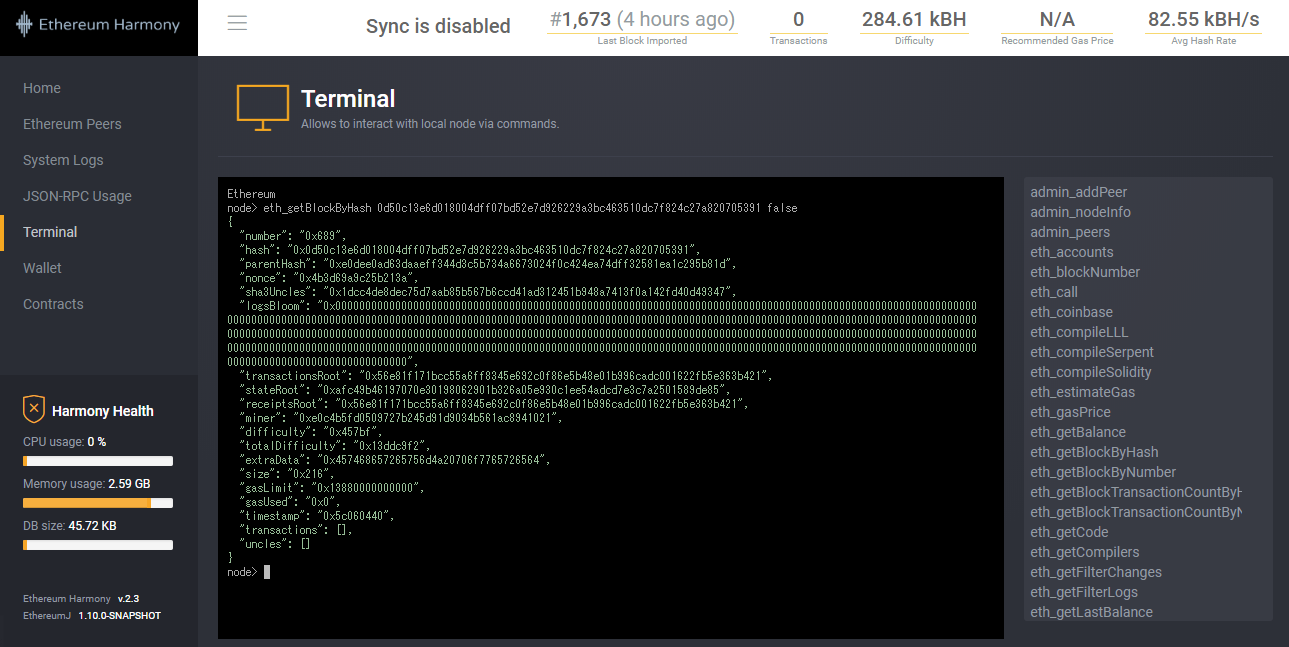The height and width of the screenshot is (647, 1289).
Task: Choose eth_compileLLL command
Action: click(1079, 332)
